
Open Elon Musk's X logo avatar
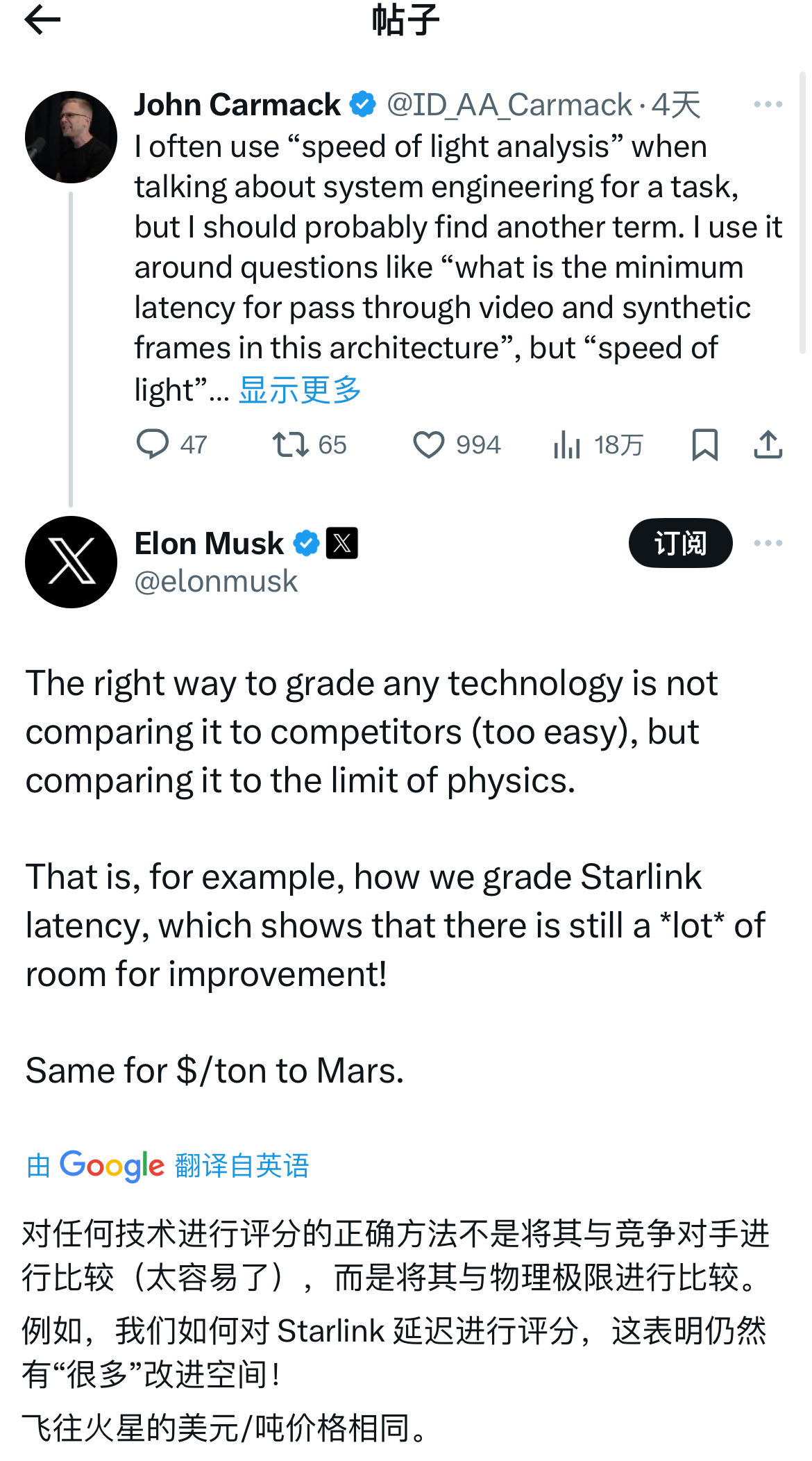coord(71,562)
